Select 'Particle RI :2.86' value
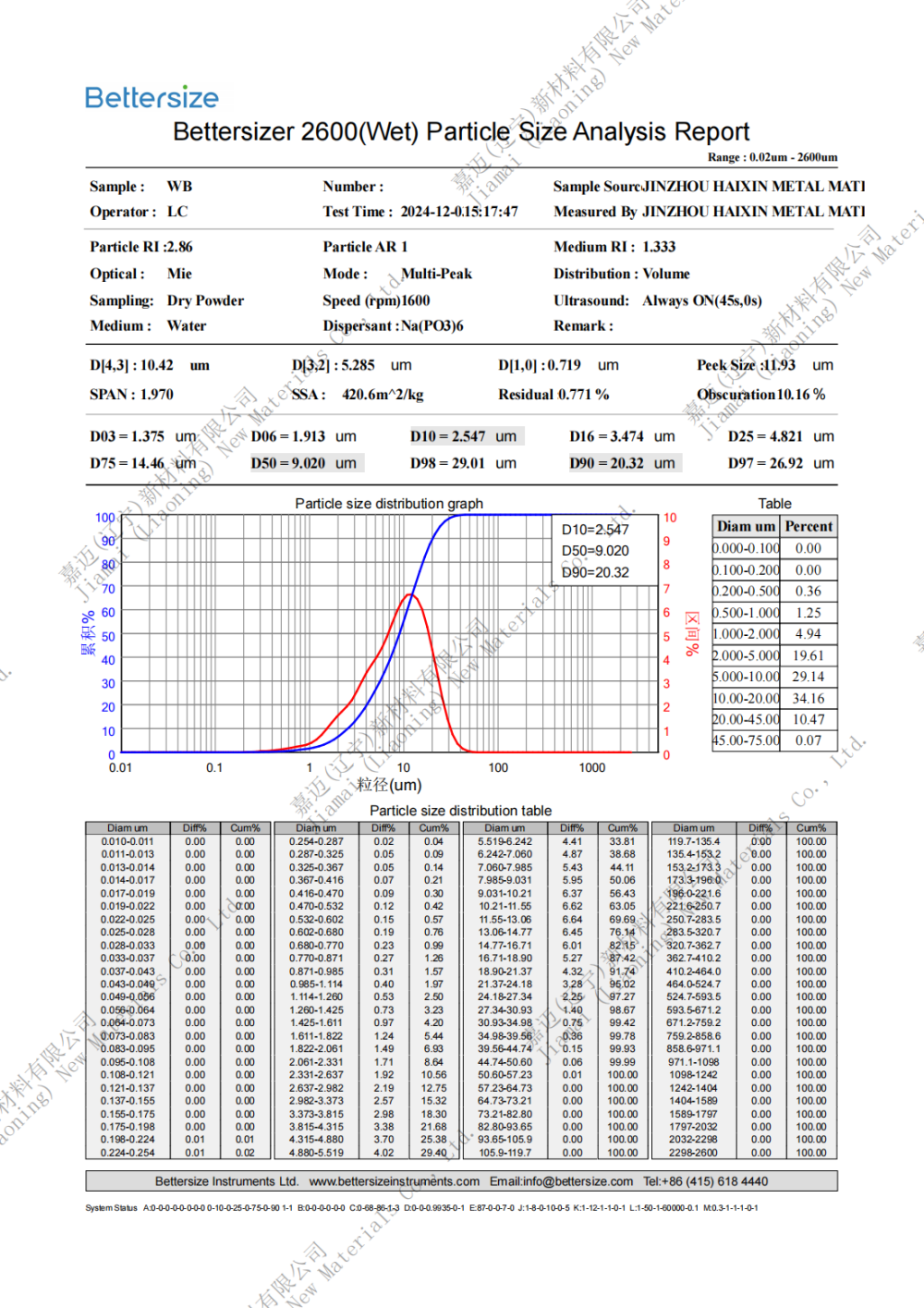This screenshot has height=1308, width=924. pyautogui.click(x=141, y=247)
